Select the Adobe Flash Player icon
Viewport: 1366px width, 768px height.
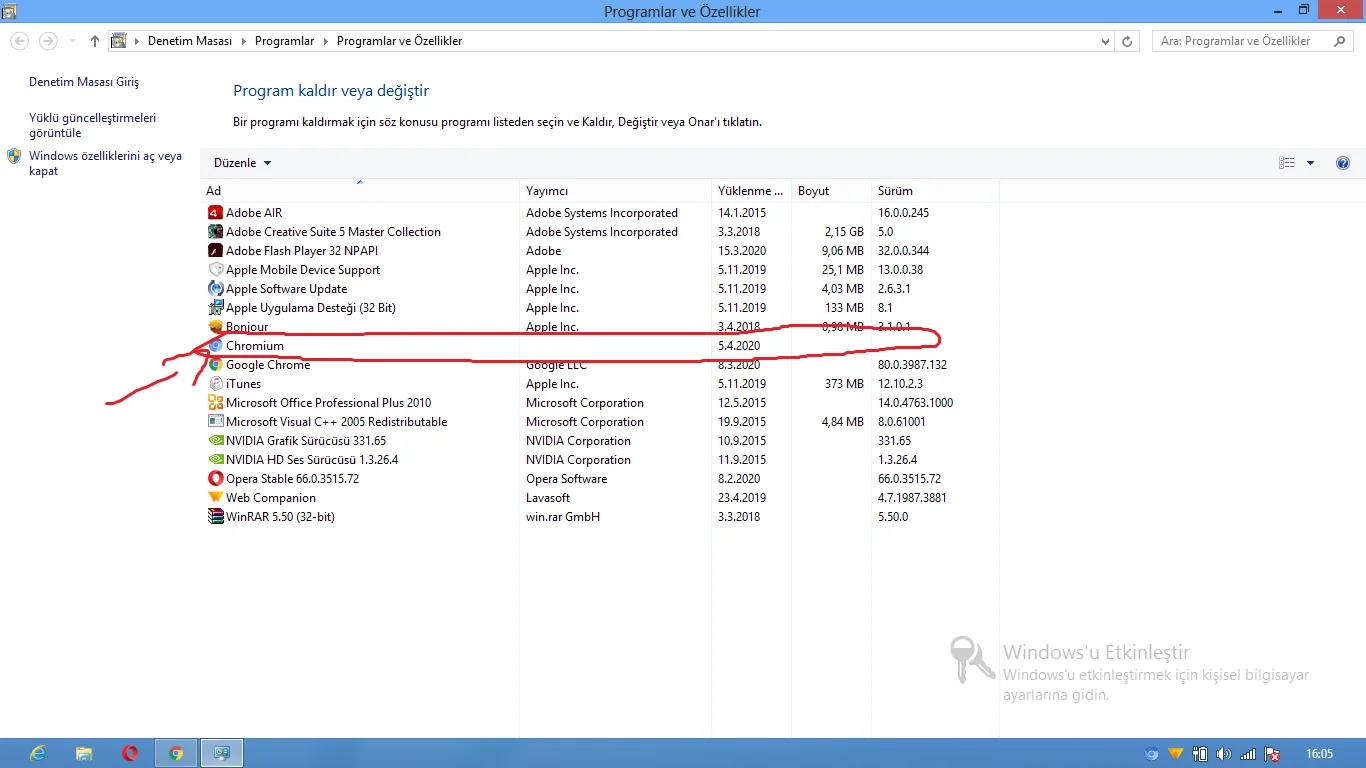[x=215, y=251]
